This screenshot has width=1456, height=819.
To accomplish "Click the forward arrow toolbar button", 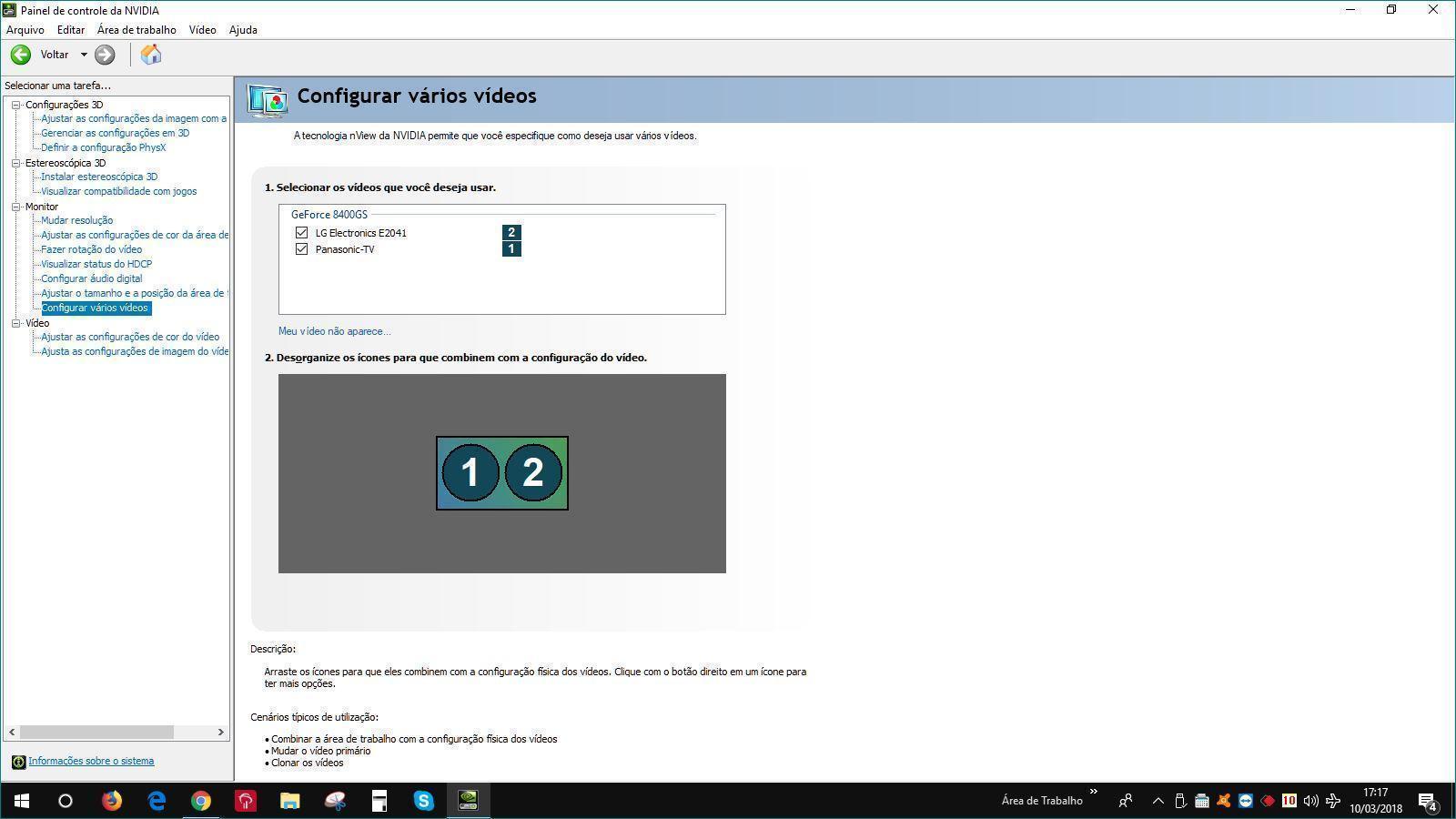I will coord(105,55).
